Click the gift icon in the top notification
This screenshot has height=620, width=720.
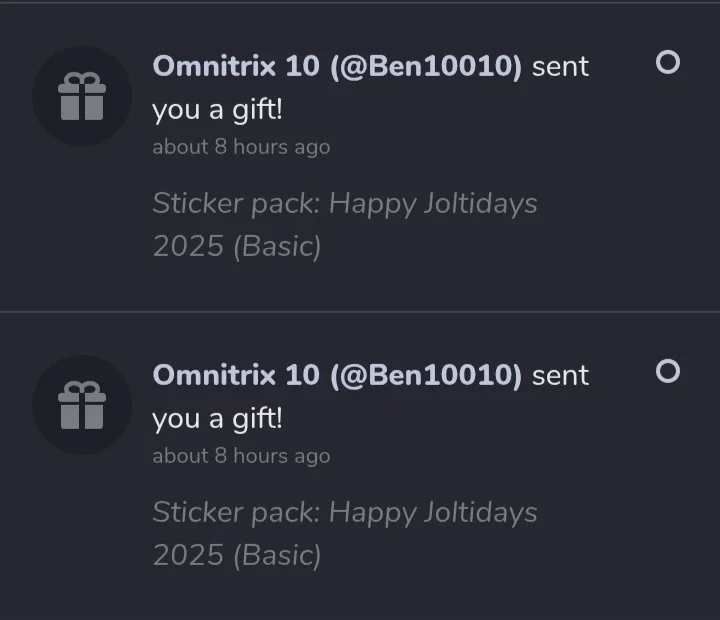click(x=81, y=97)
